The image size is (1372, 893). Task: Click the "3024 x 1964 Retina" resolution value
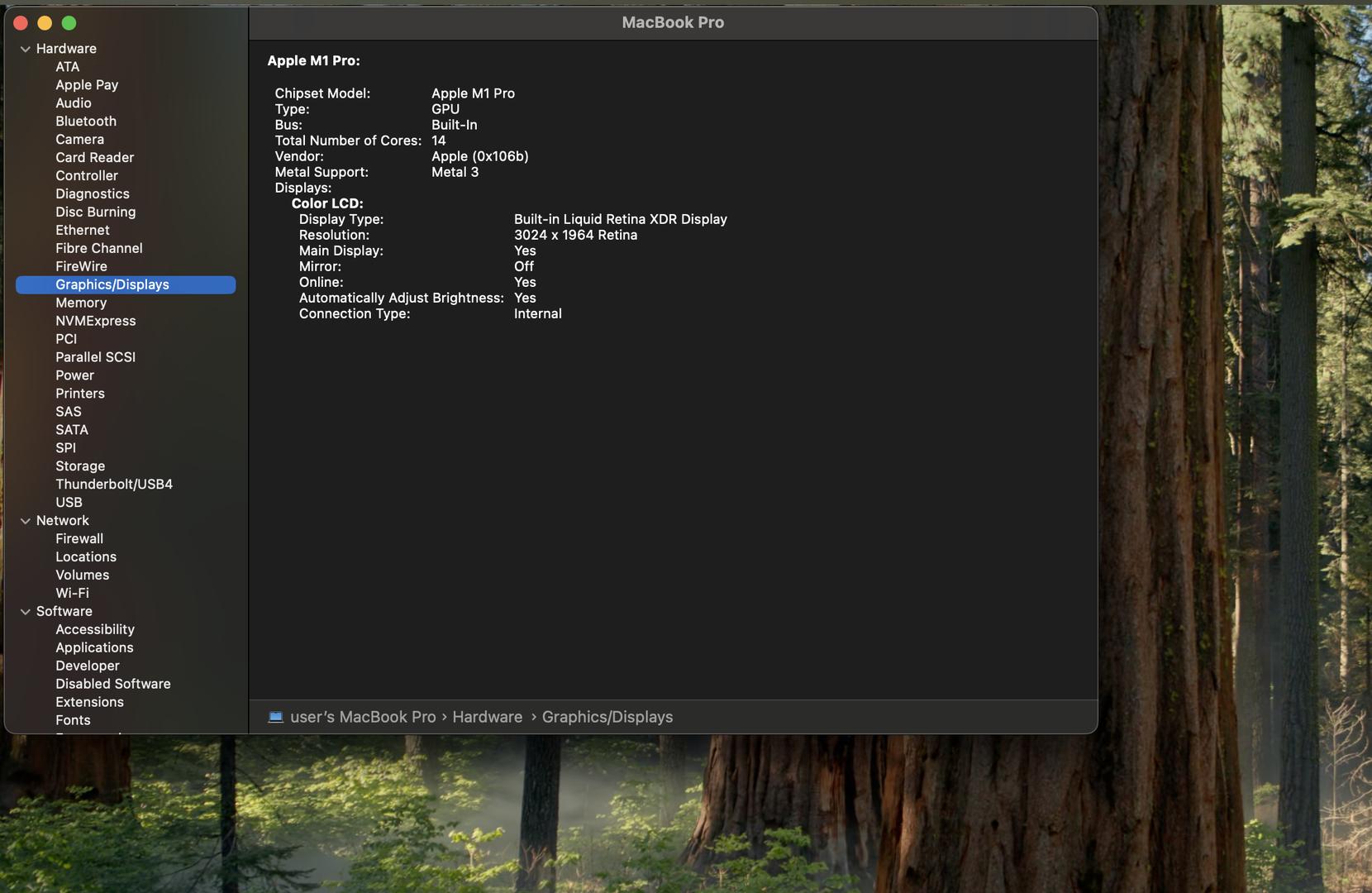[575, 236]
